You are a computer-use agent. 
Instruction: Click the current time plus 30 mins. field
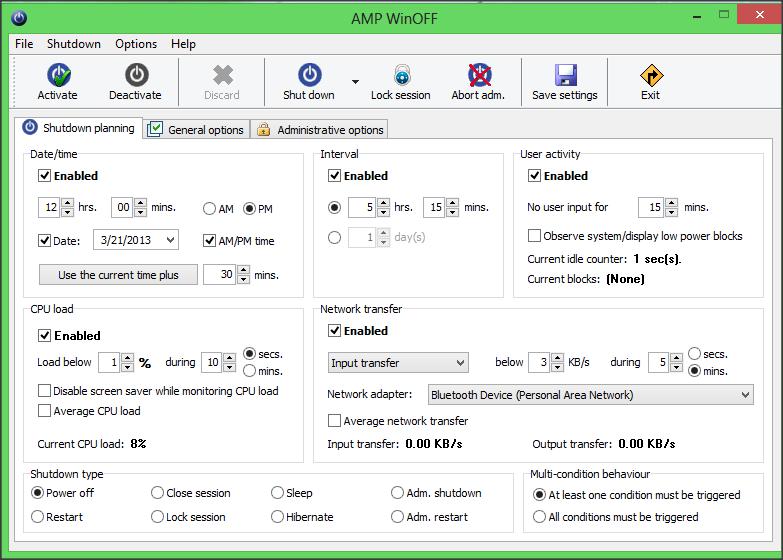point(220,274)
